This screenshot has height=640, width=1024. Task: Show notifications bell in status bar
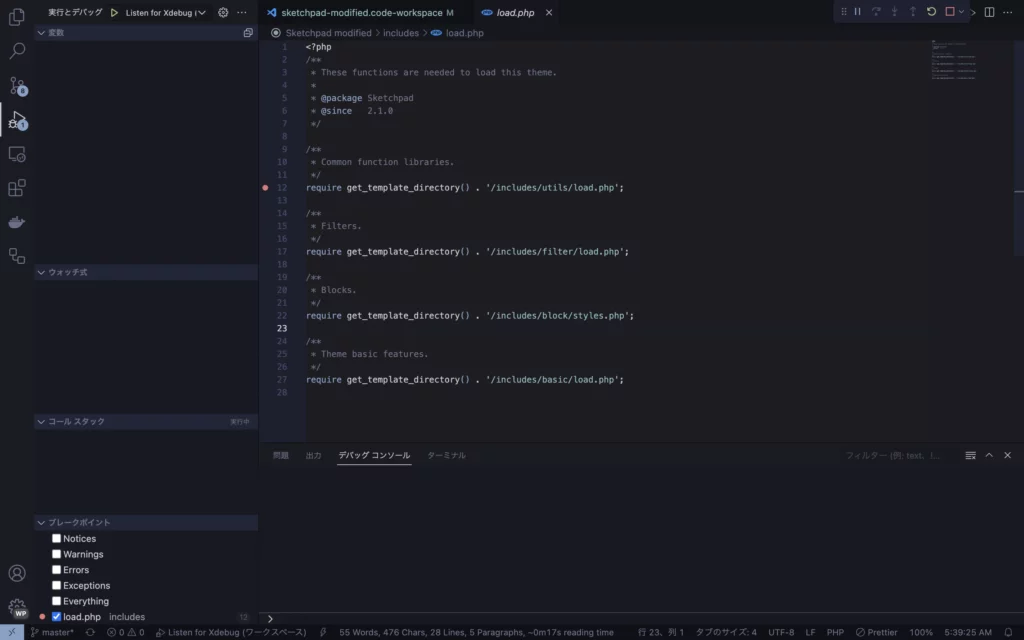(1008, 632)
